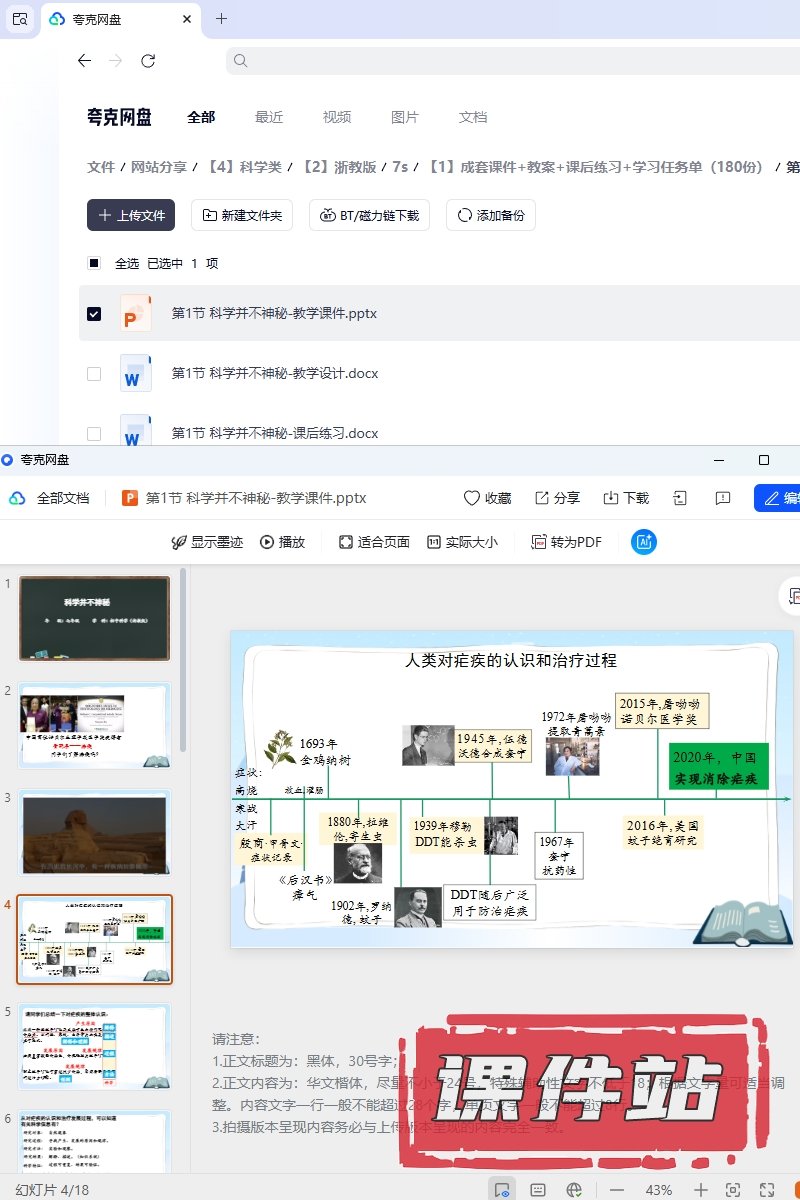Open the 【2】浙教版 breadcrumb folder
The height and width of the screenshot is (1200, 800).
pos(339,167)
